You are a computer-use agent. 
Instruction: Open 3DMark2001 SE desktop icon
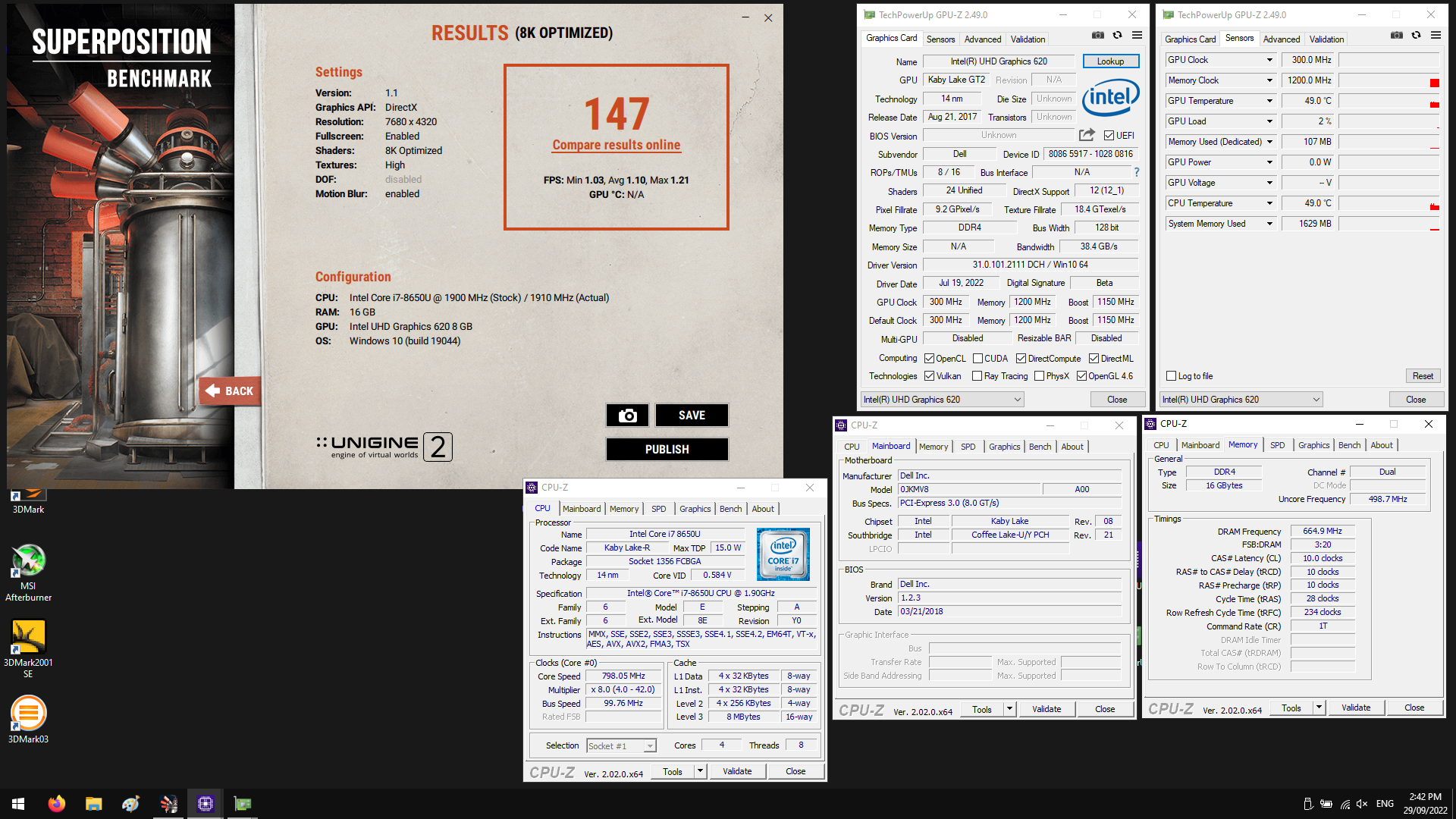pos(28,648)
